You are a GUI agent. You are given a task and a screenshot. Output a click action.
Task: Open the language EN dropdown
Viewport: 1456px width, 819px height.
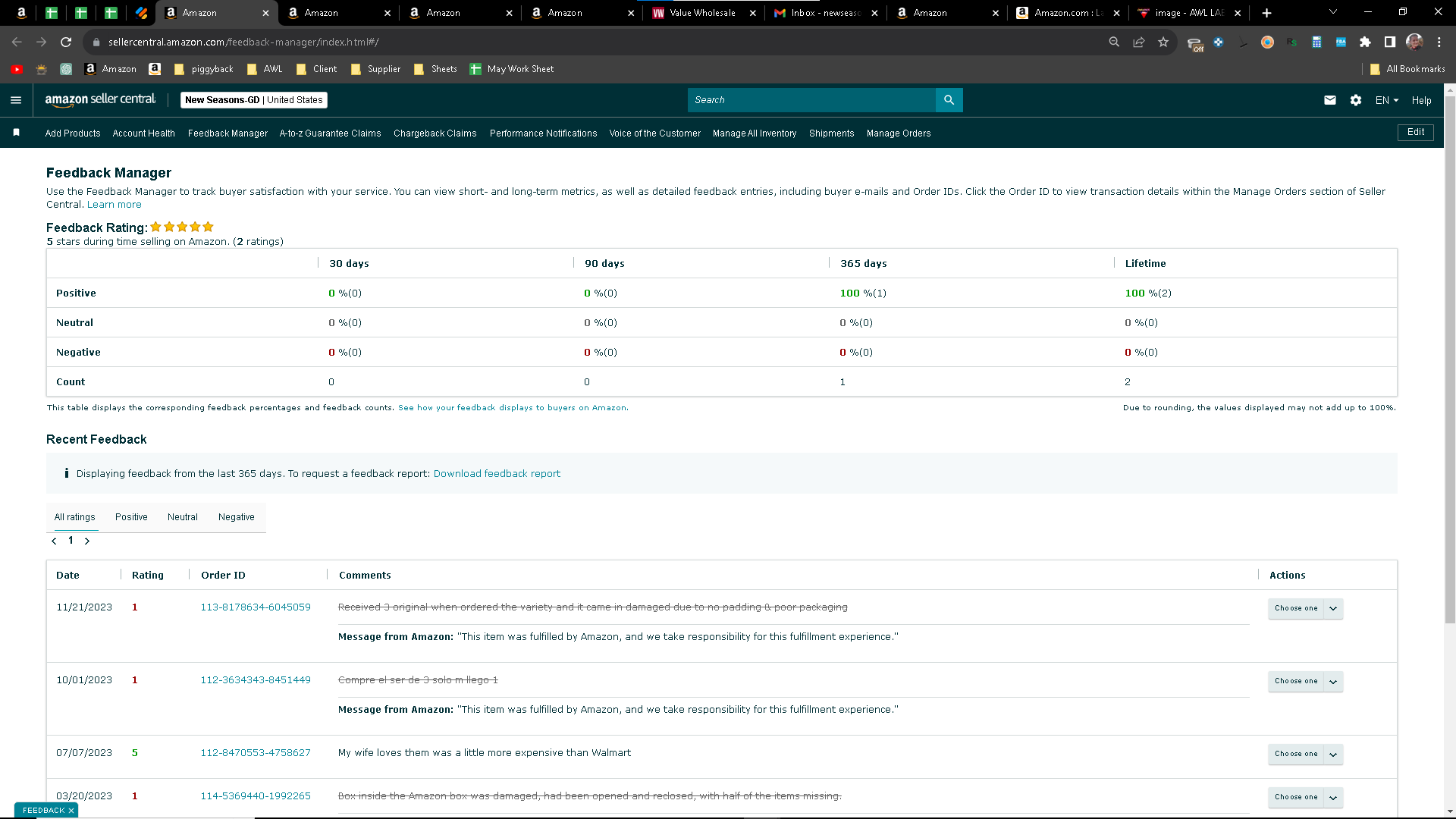(x=1387, y=100)
